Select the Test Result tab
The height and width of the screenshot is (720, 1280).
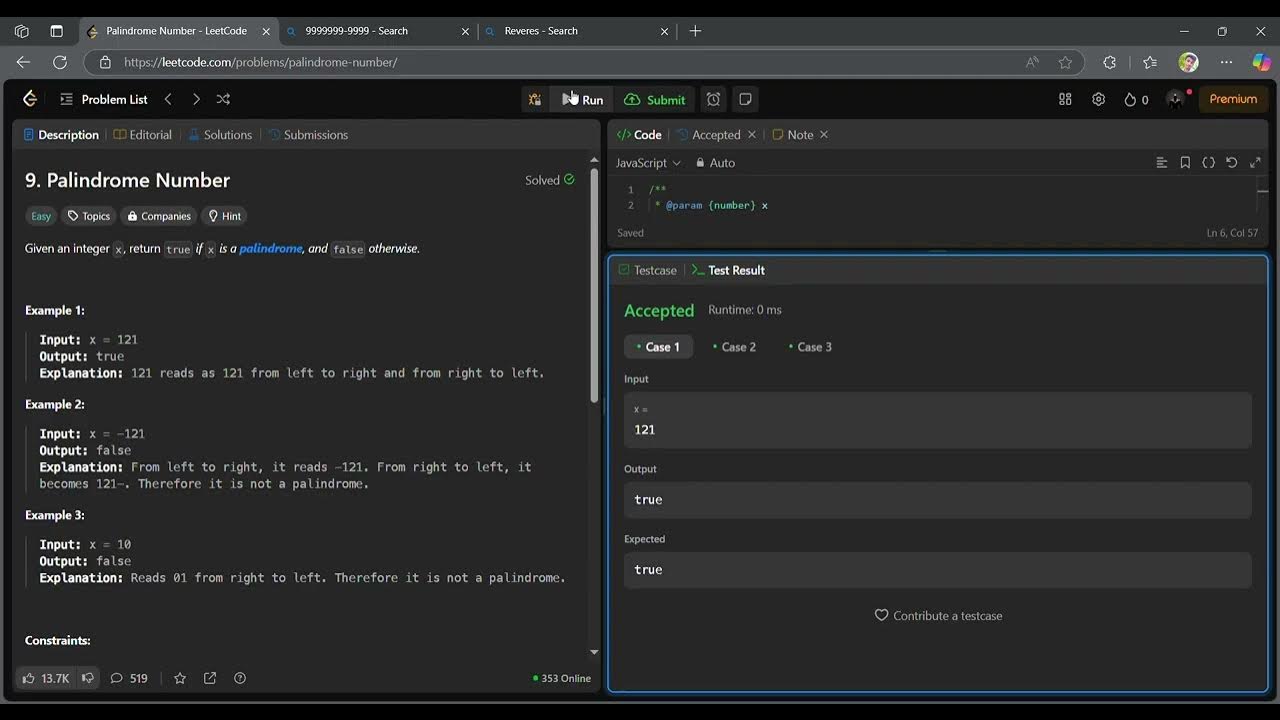point(728,270)
